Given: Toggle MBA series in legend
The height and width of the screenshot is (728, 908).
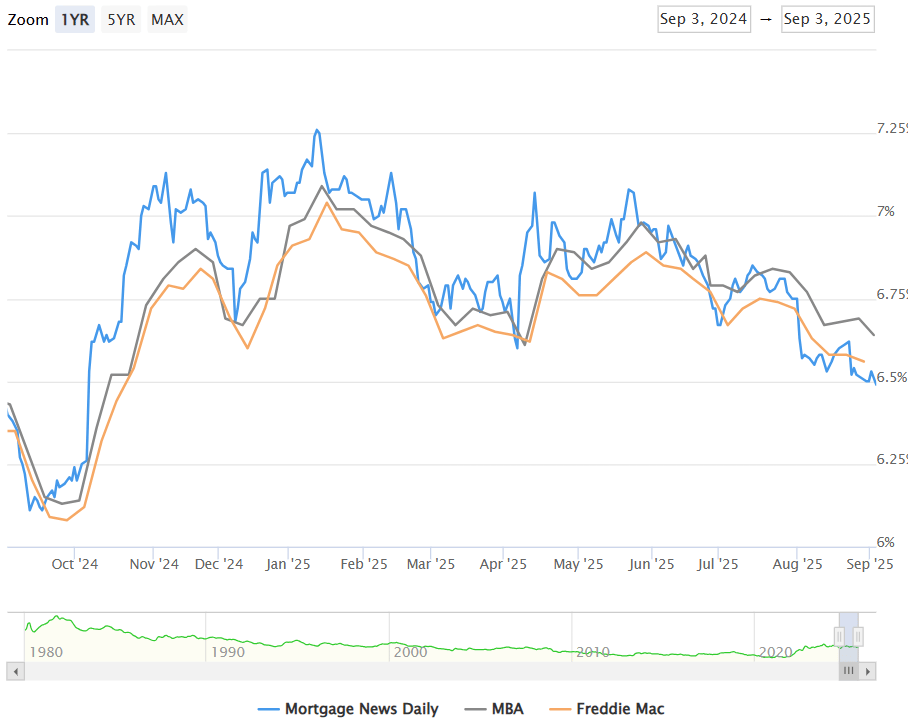Looking at the screenshot, I should click(494, 709).
